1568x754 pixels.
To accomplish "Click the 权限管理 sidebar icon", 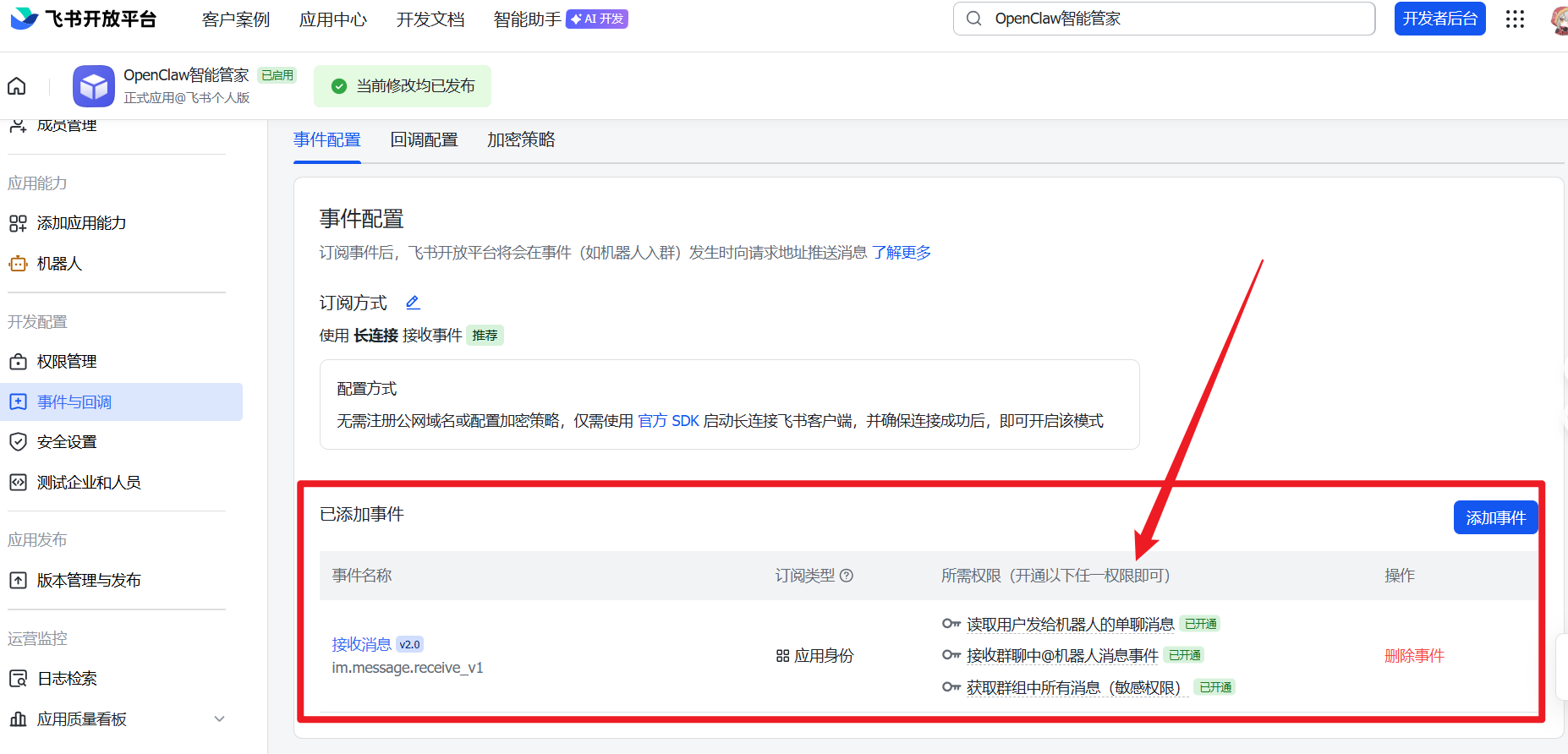I will click(18, 362).
